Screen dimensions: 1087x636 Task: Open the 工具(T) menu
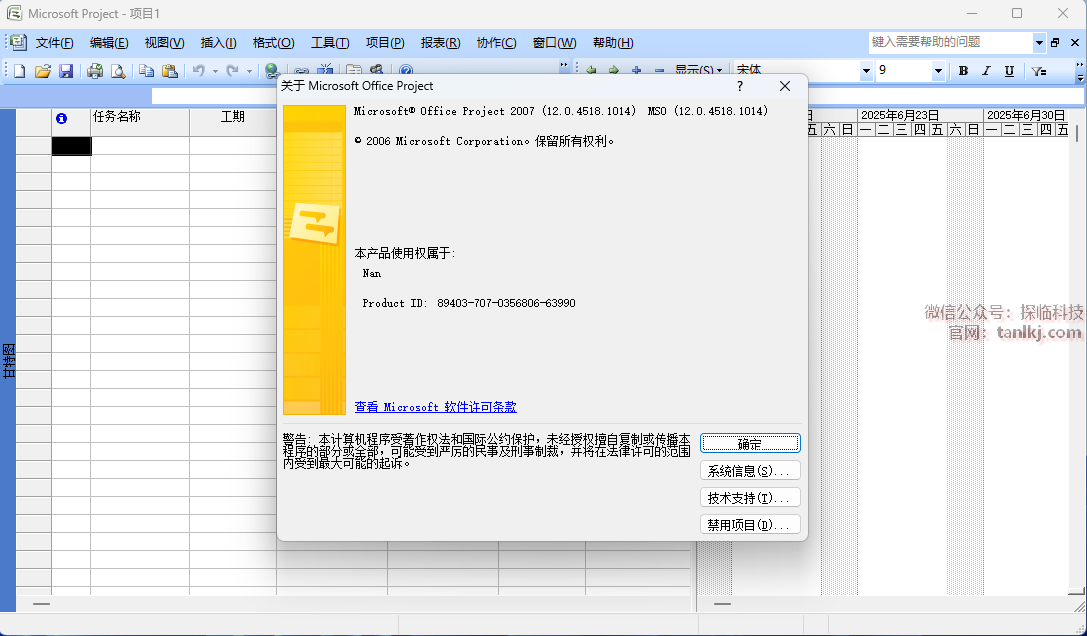click(329, 43)
